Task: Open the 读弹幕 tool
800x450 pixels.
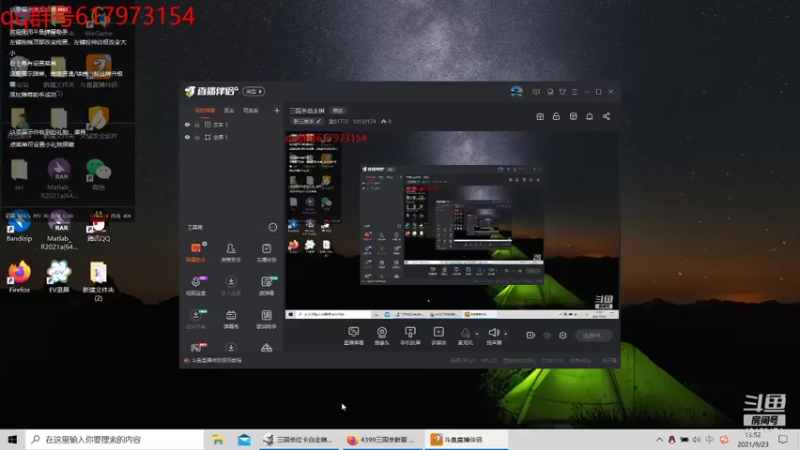Action: (x=266, y=286)
